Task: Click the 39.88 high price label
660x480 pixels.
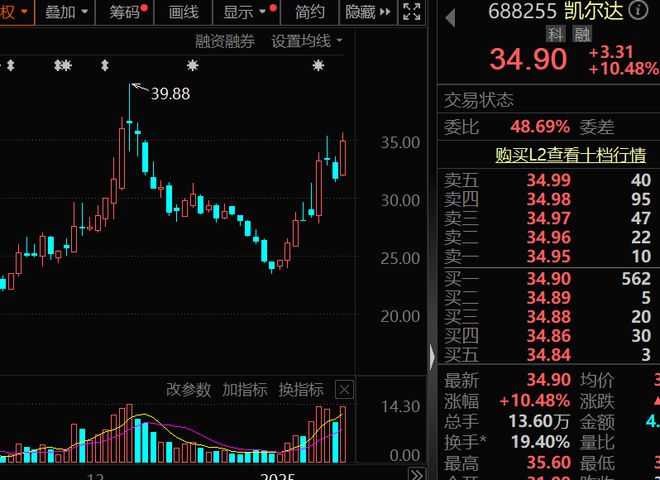Action: point(170,93)
